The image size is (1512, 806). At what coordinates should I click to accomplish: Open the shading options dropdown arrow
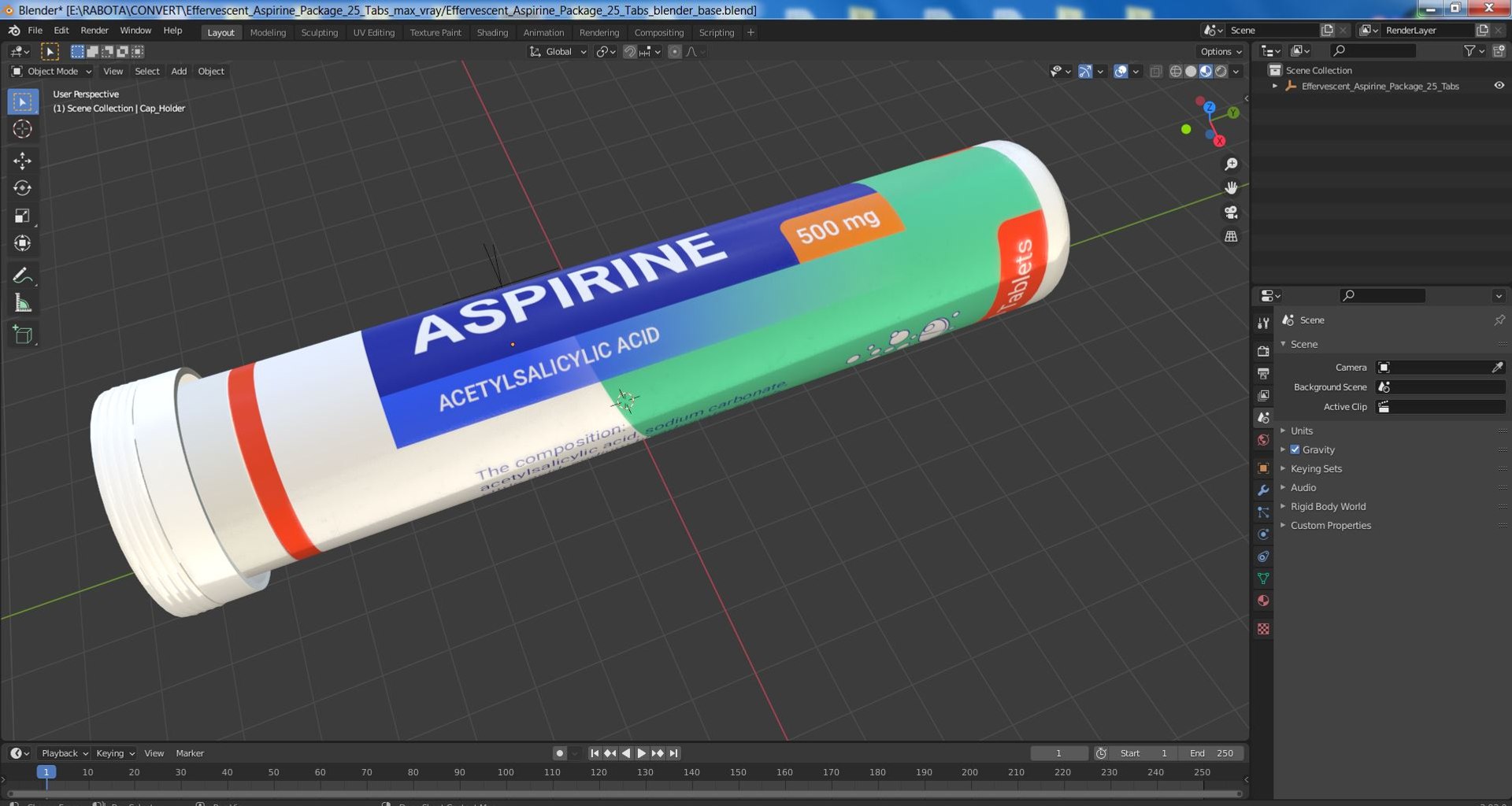[1236, 72]
